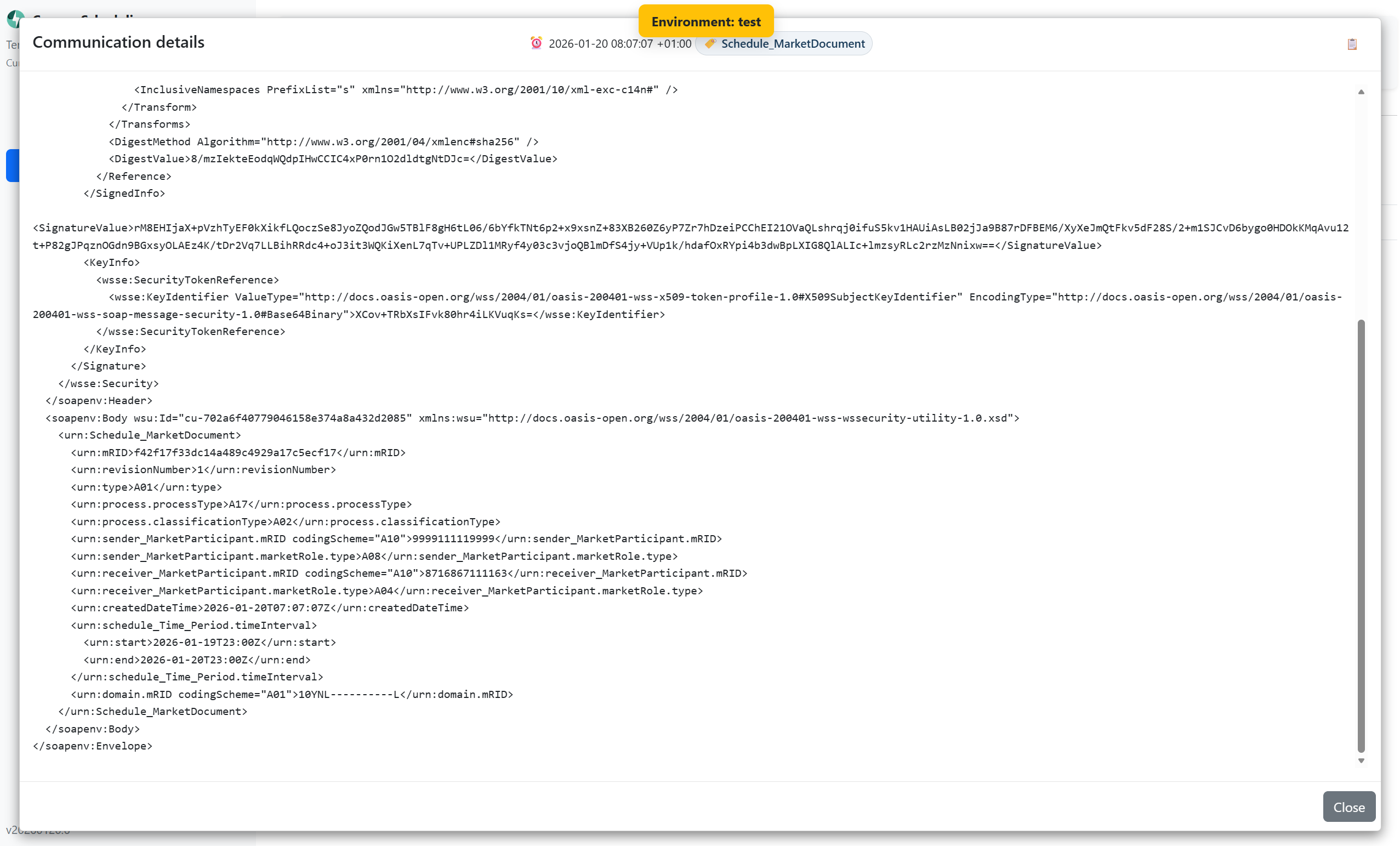
Task: Click the urn:domain.mRID XML line
Action: [292, 694]
